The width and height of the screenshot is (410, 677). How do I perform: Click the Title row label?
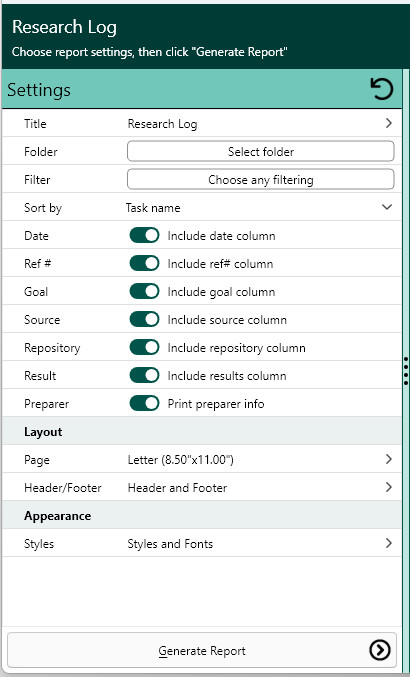click(x=35, y=123)
